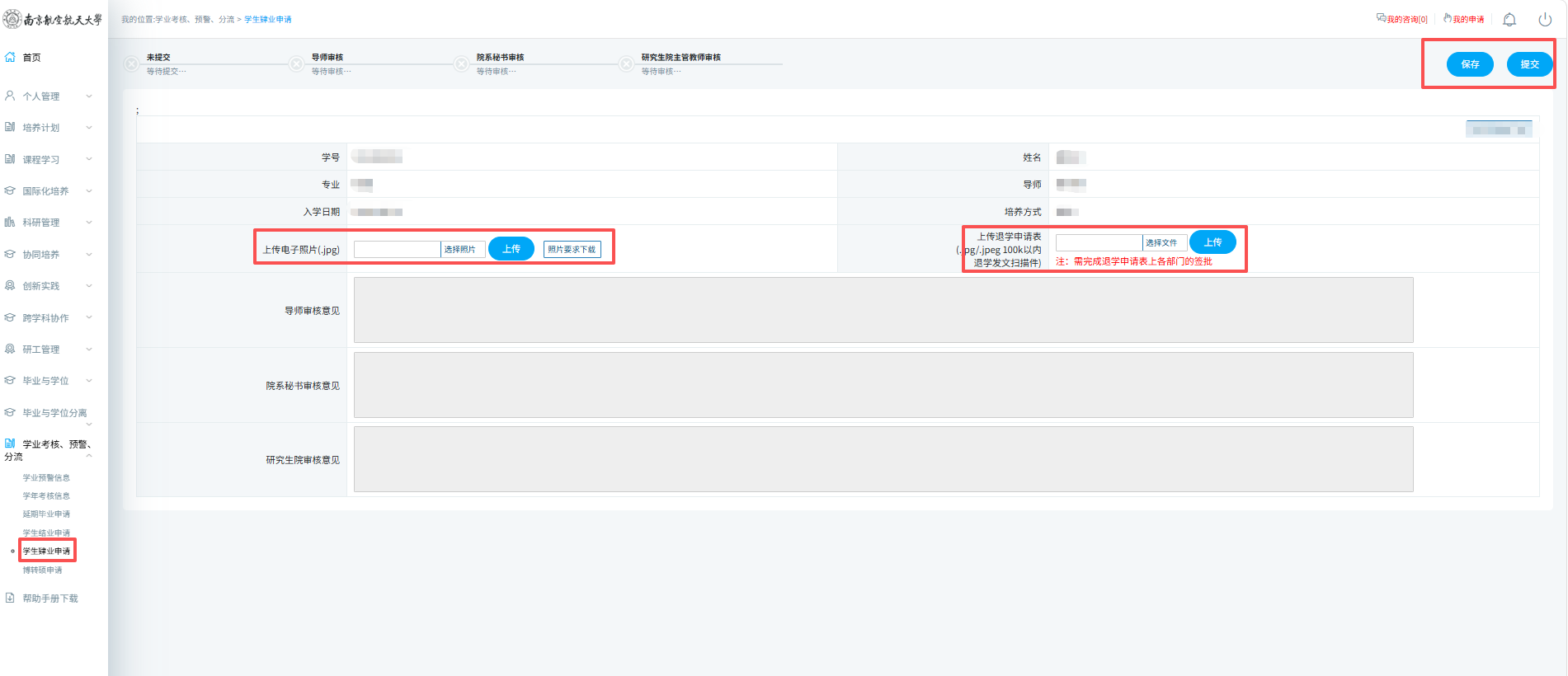Expand the 毕业与学位 chevron
Viewport: 1568px width, 676px height.
click(89, 381)
